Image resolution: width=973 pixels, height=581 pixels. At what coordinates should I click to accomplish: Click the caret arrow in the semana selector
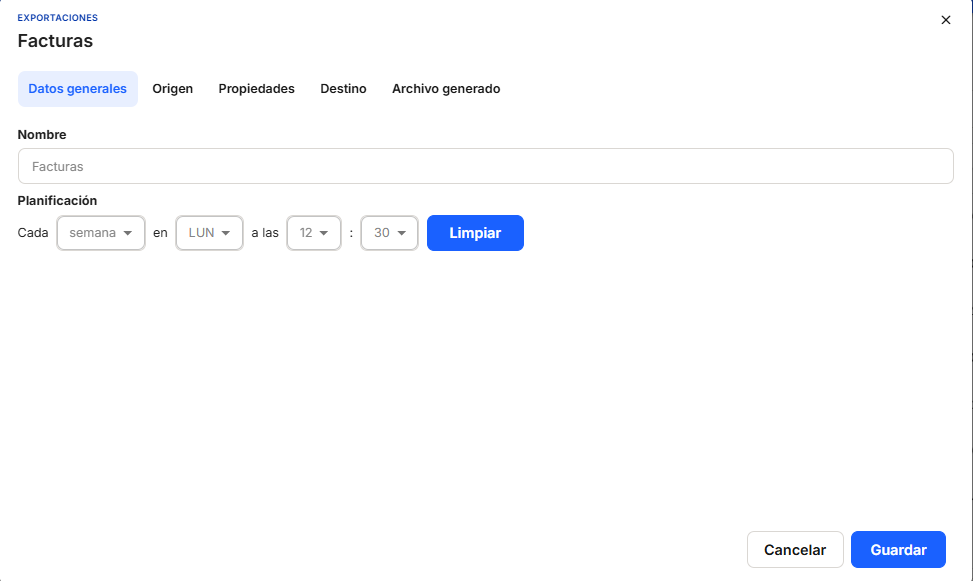[x=127, y=233]
